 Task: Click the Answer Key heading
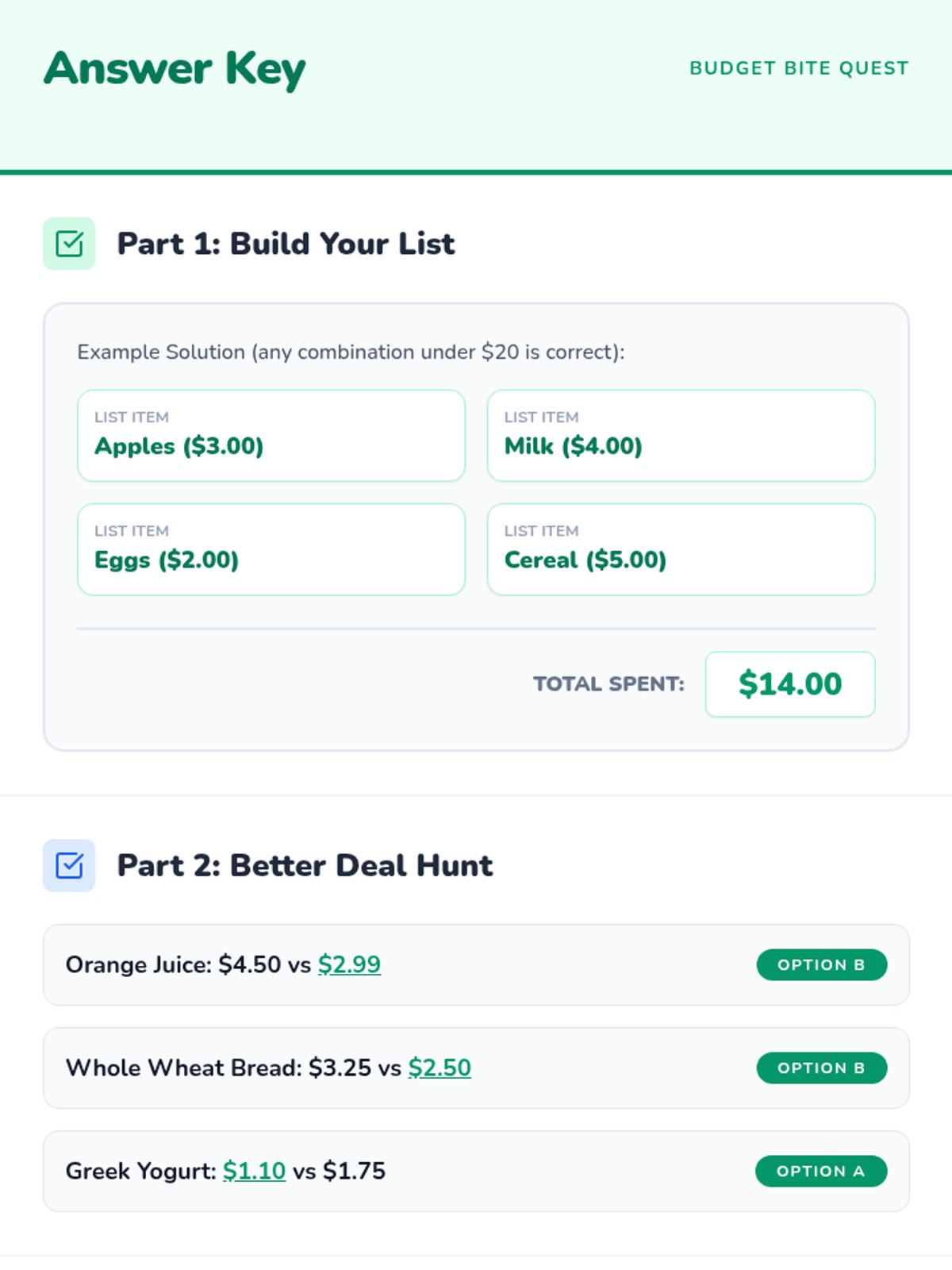(x=175, y=69)
